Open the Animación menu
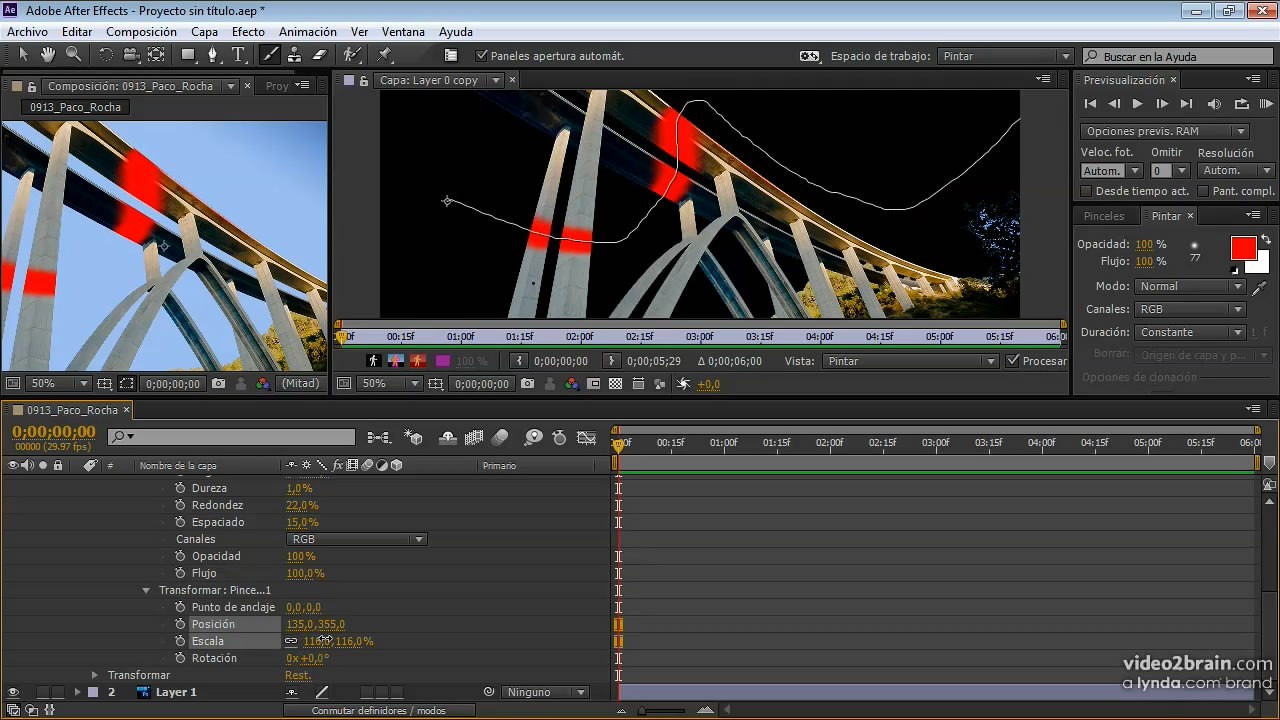 tap(307, 32)
